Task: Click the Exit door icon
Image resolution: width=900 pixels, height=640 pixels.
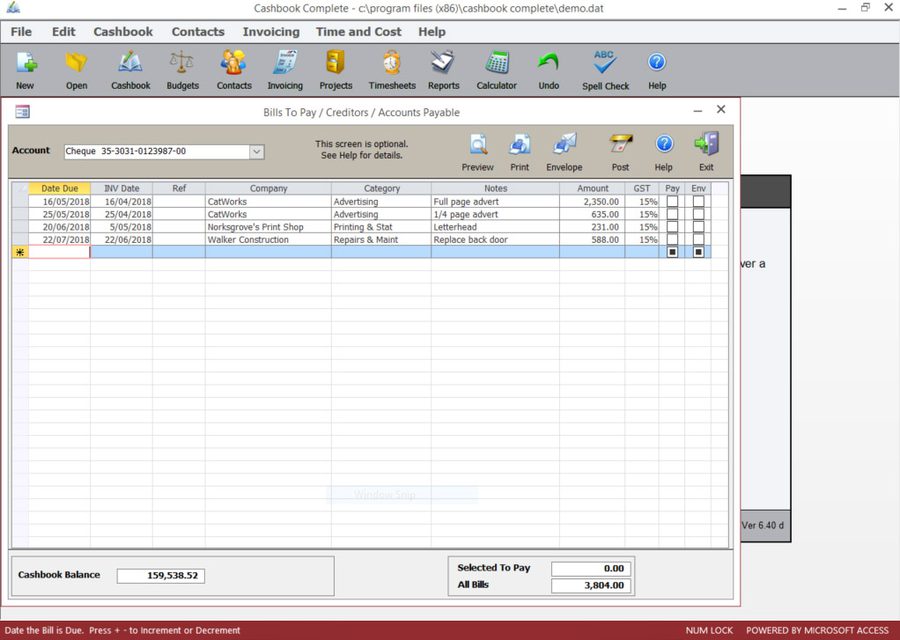Action: [707, 144]
